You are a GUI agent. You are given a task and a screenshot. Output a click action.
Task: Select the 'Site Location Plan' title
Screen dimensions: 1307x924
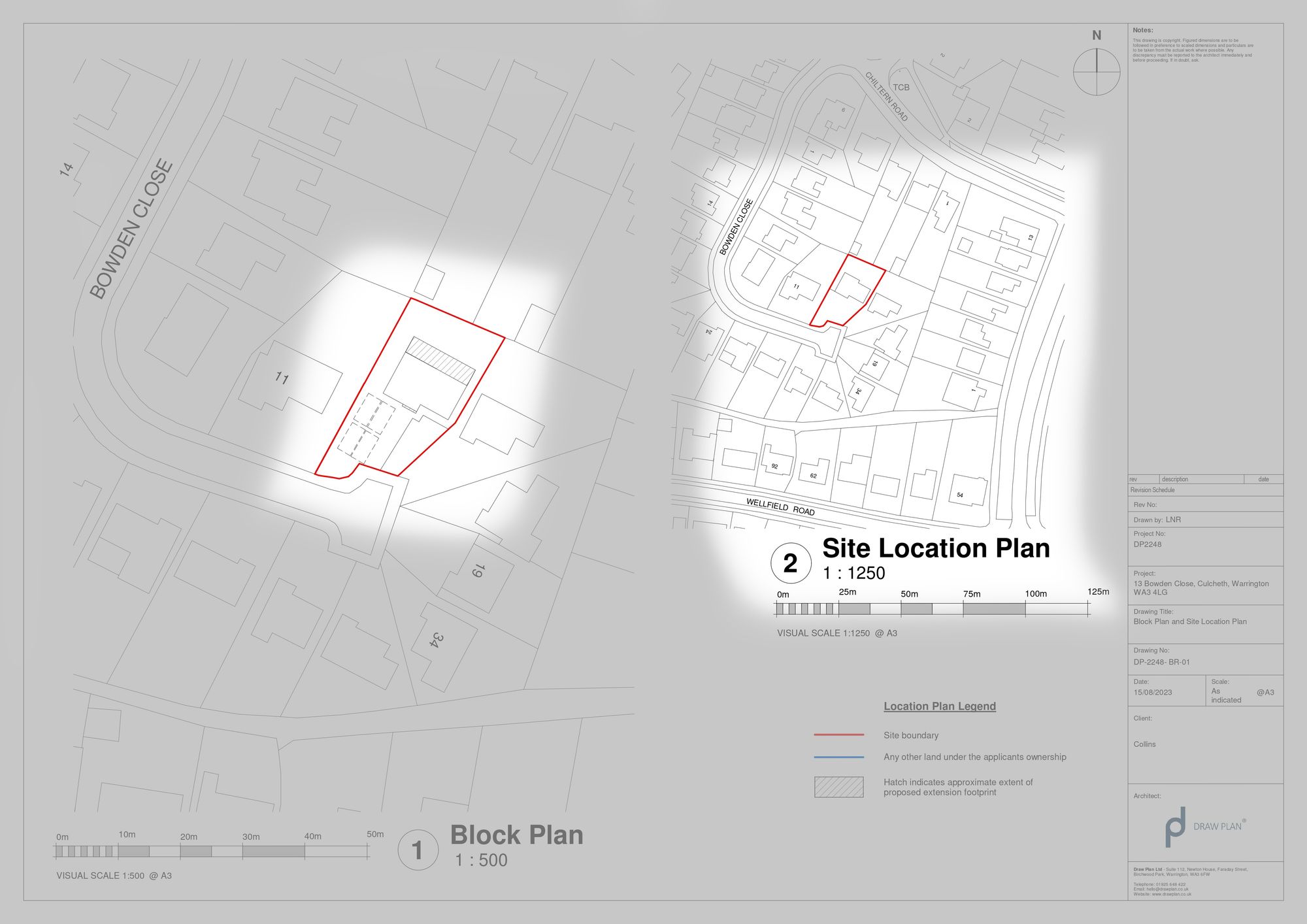point(936,548)
